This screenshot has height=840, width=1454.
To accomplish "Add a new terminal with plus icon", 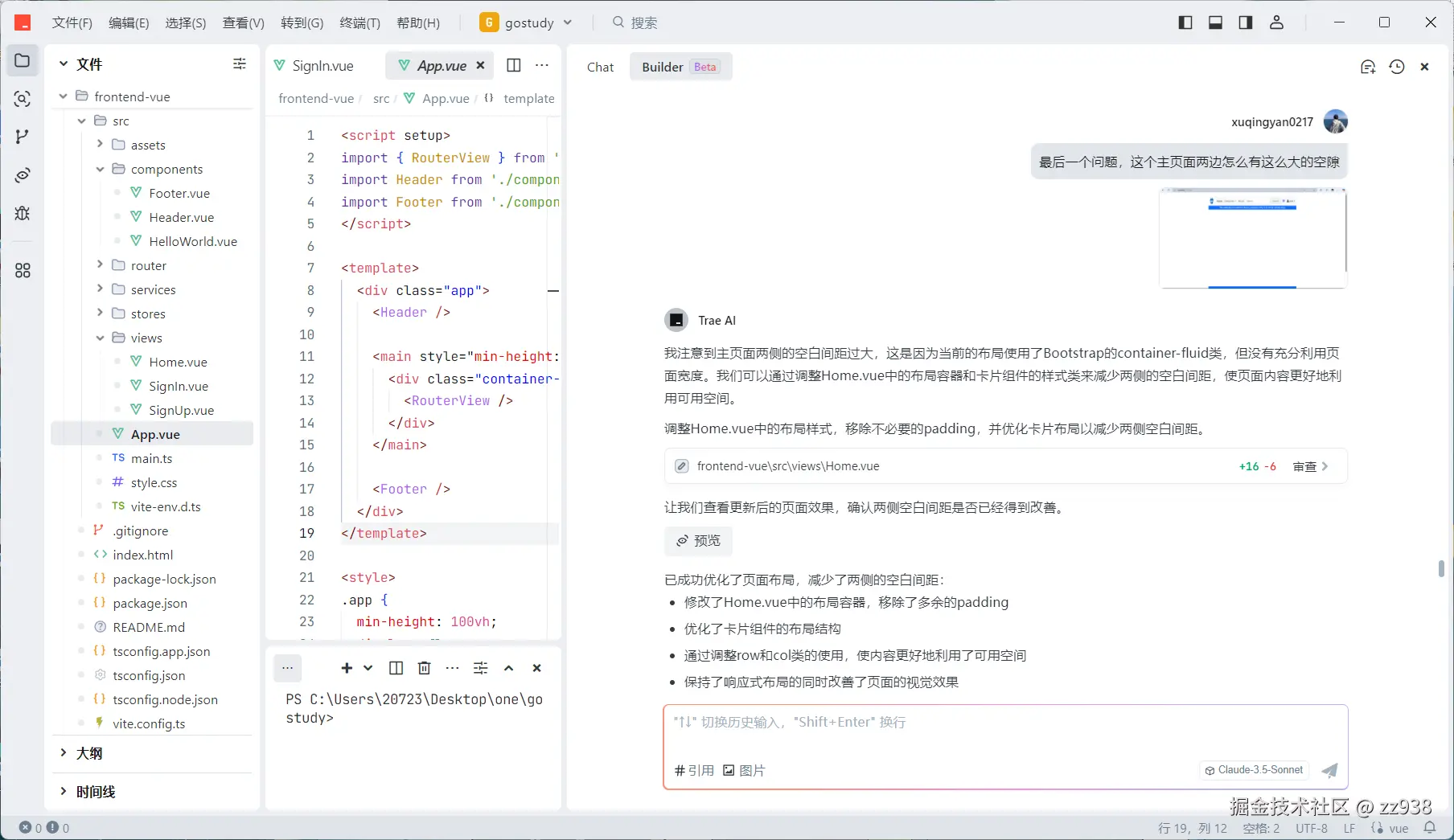I will [x=347, y=668].
